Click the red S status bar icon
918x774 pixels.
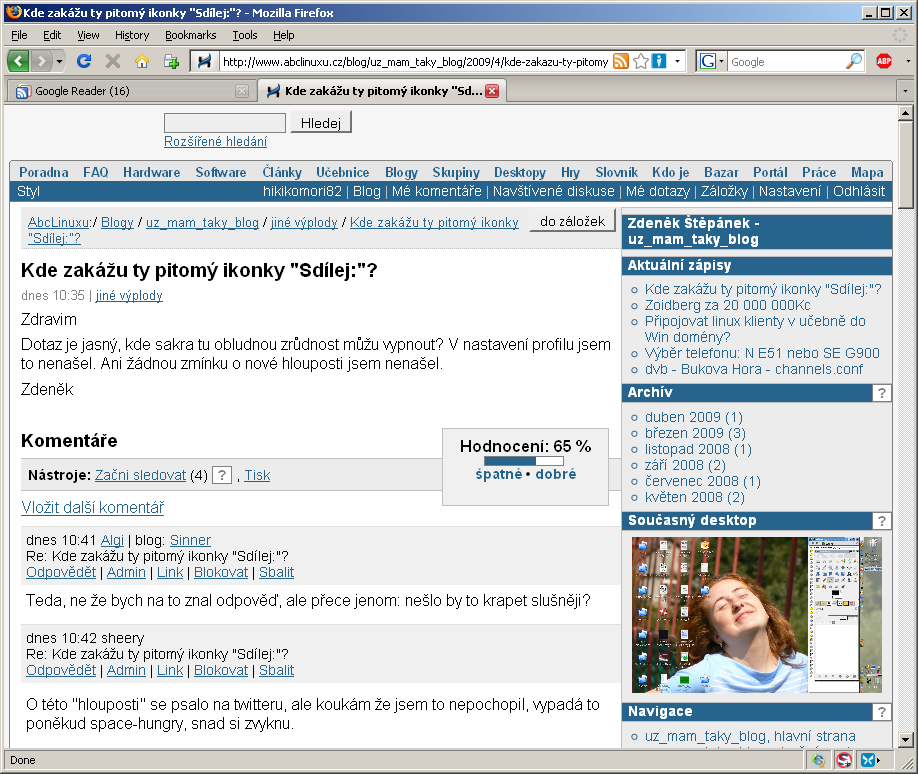[x=844, y=761]
